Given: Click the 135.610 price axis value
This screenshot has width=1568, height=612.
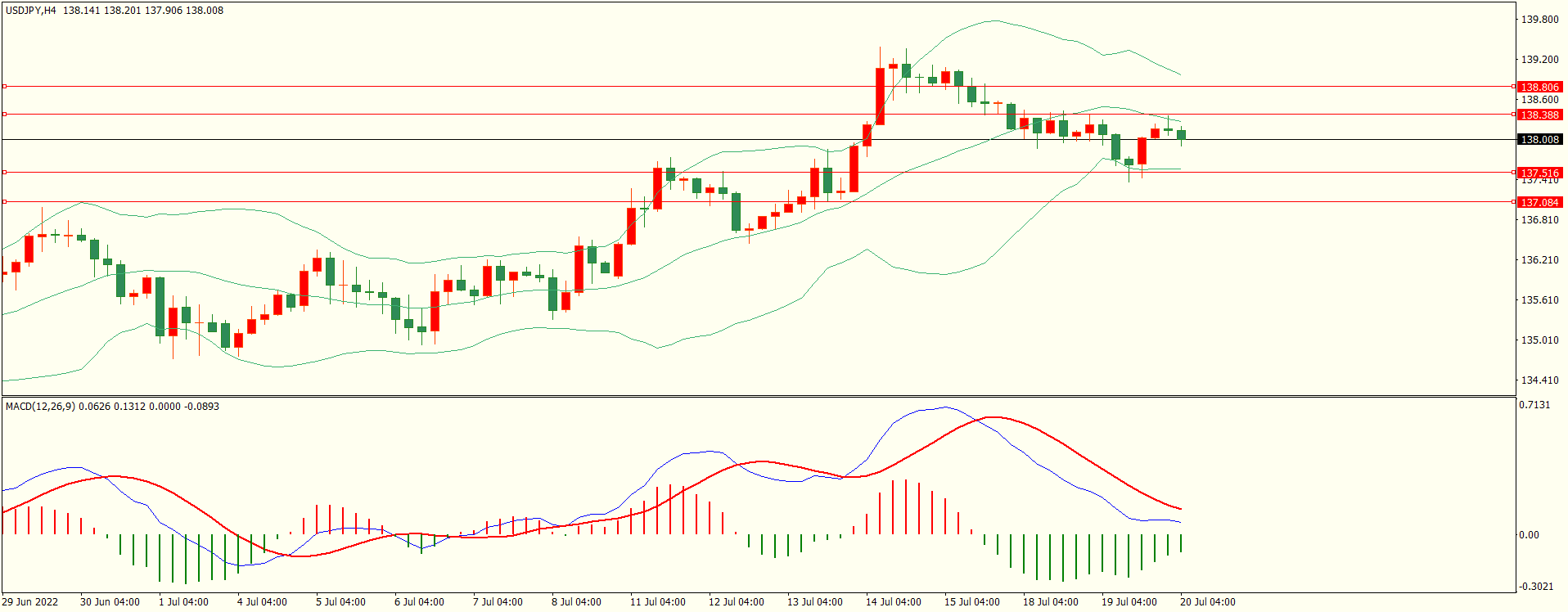Looking at the screenshot, I should (1539, 300).
